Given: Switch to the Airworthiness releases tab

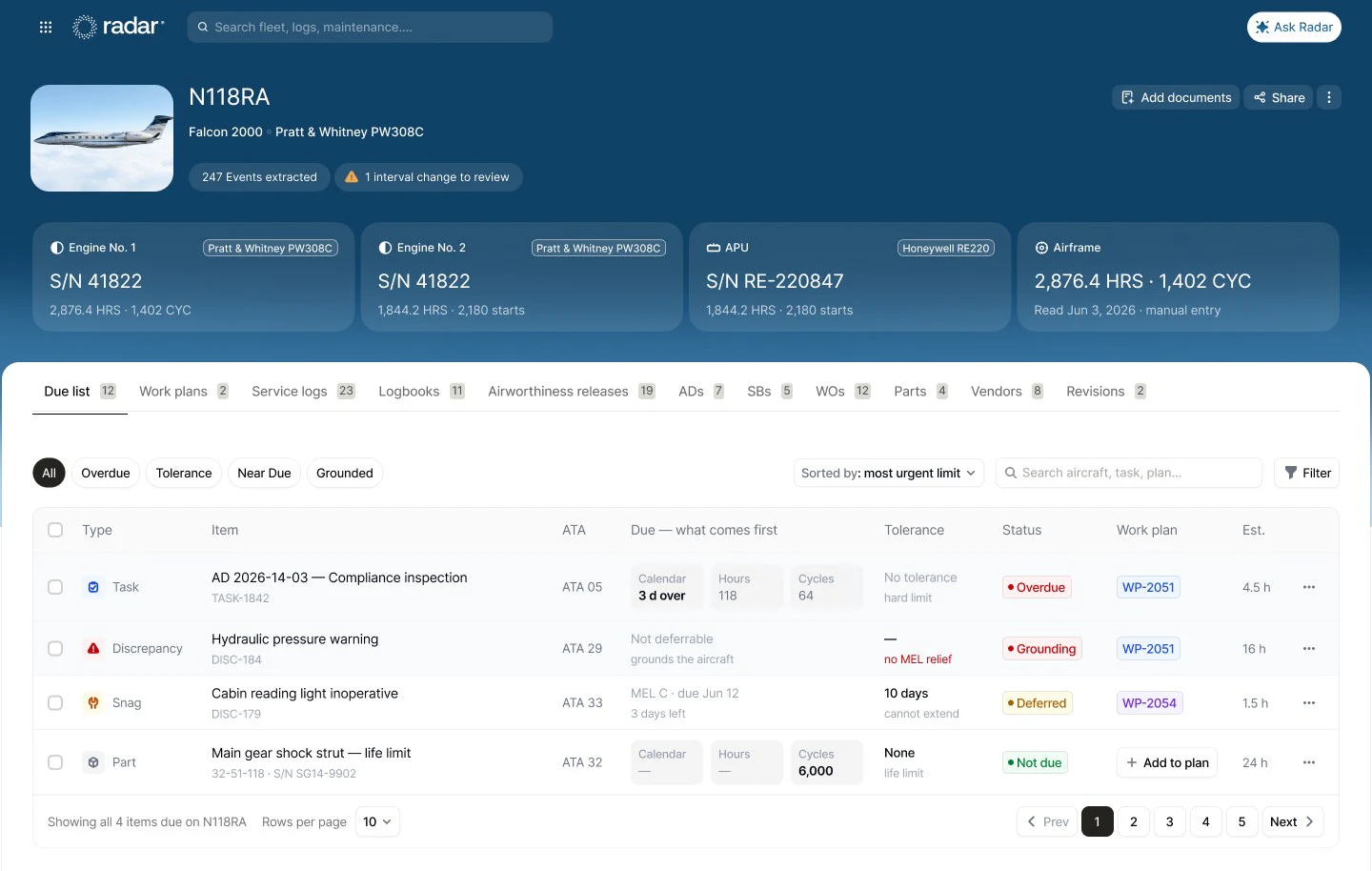Looking at the screenshot, I should click(572, 392).
